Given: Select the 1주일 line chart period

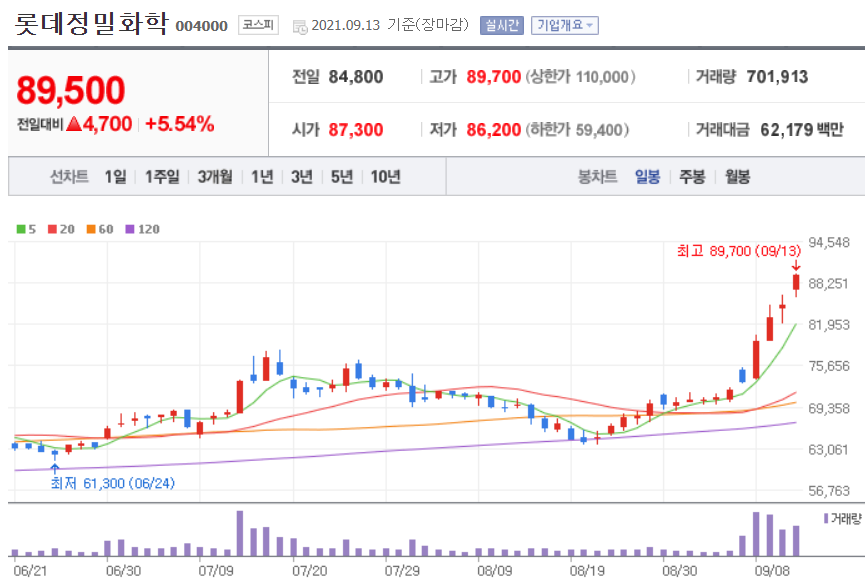Looking at the screenshot, I should [162, 177].
